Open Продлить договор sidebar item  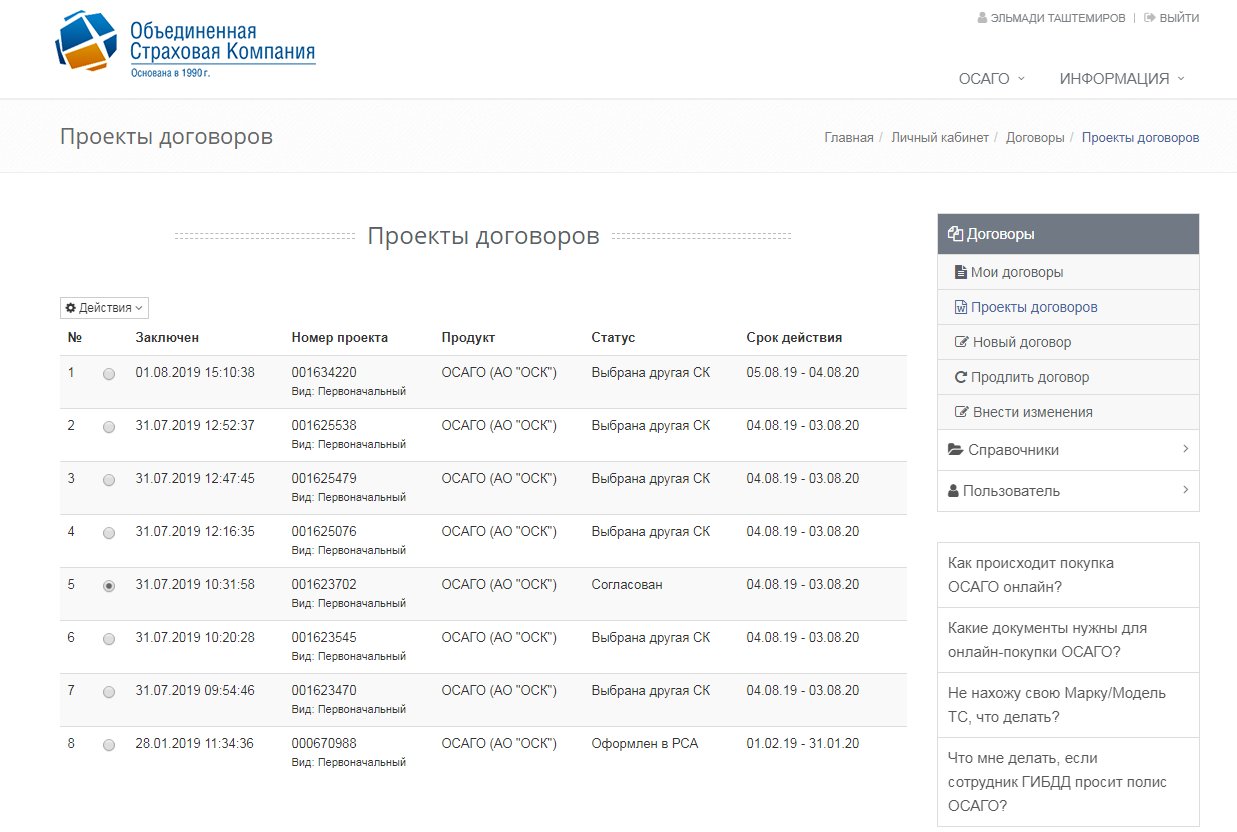pyautogui.click(x=1068, y=377)
